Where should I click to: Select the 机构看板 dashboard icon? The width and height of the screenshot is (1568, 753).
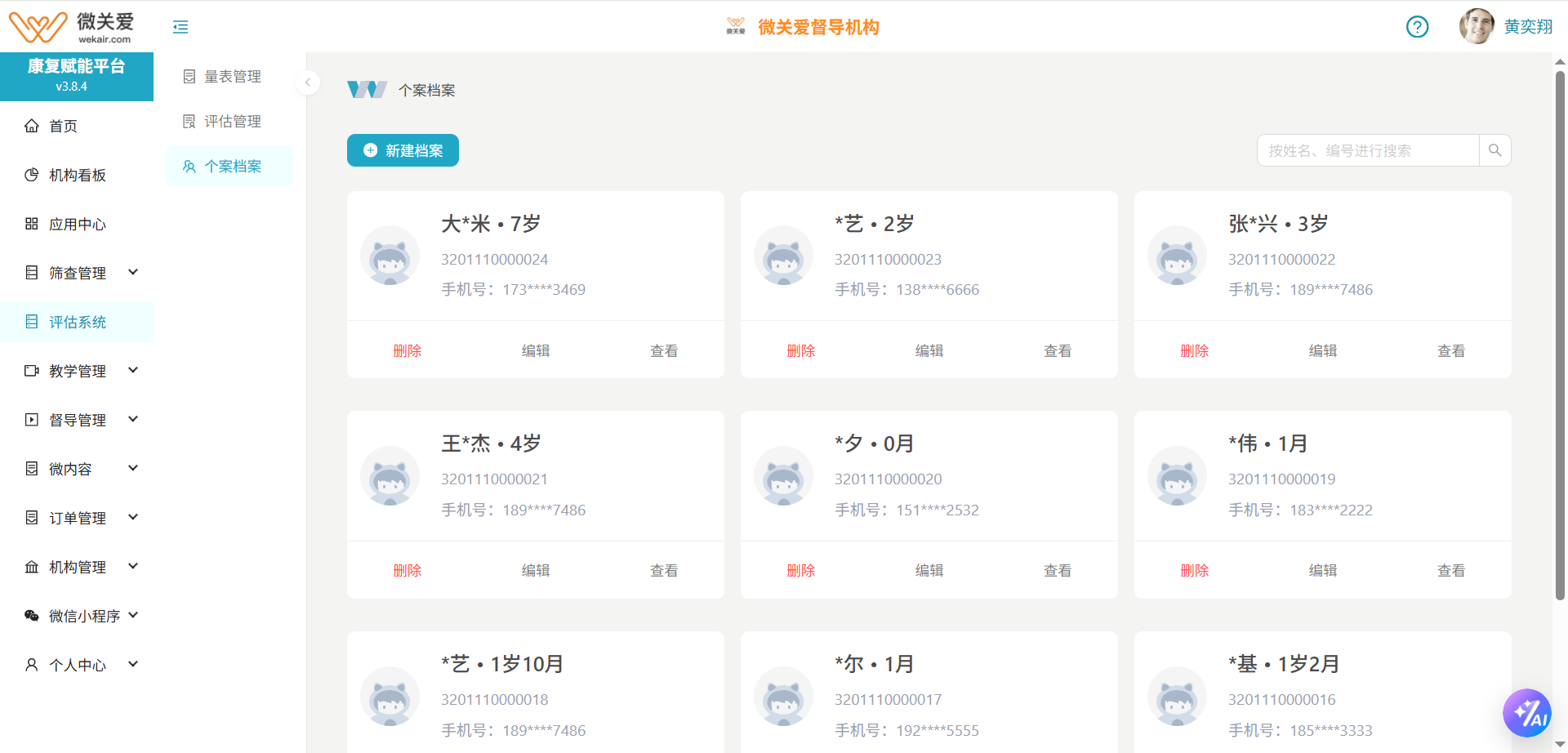point(31,174)
